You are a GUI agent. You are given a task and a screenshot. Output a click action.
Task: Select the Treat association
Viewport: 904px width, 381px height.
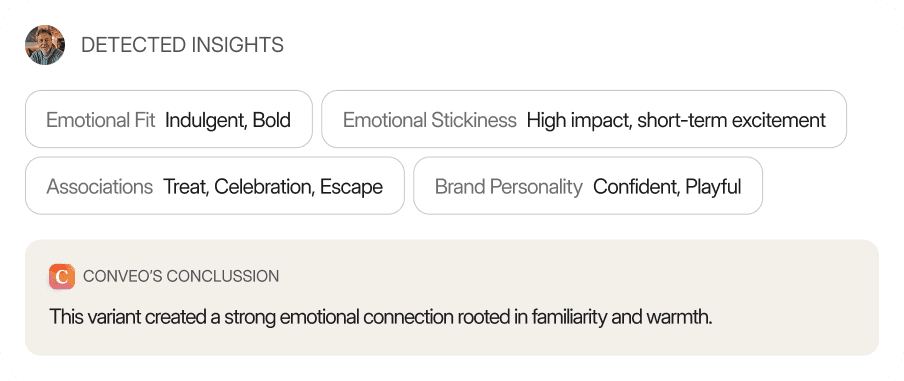[186, 187]
